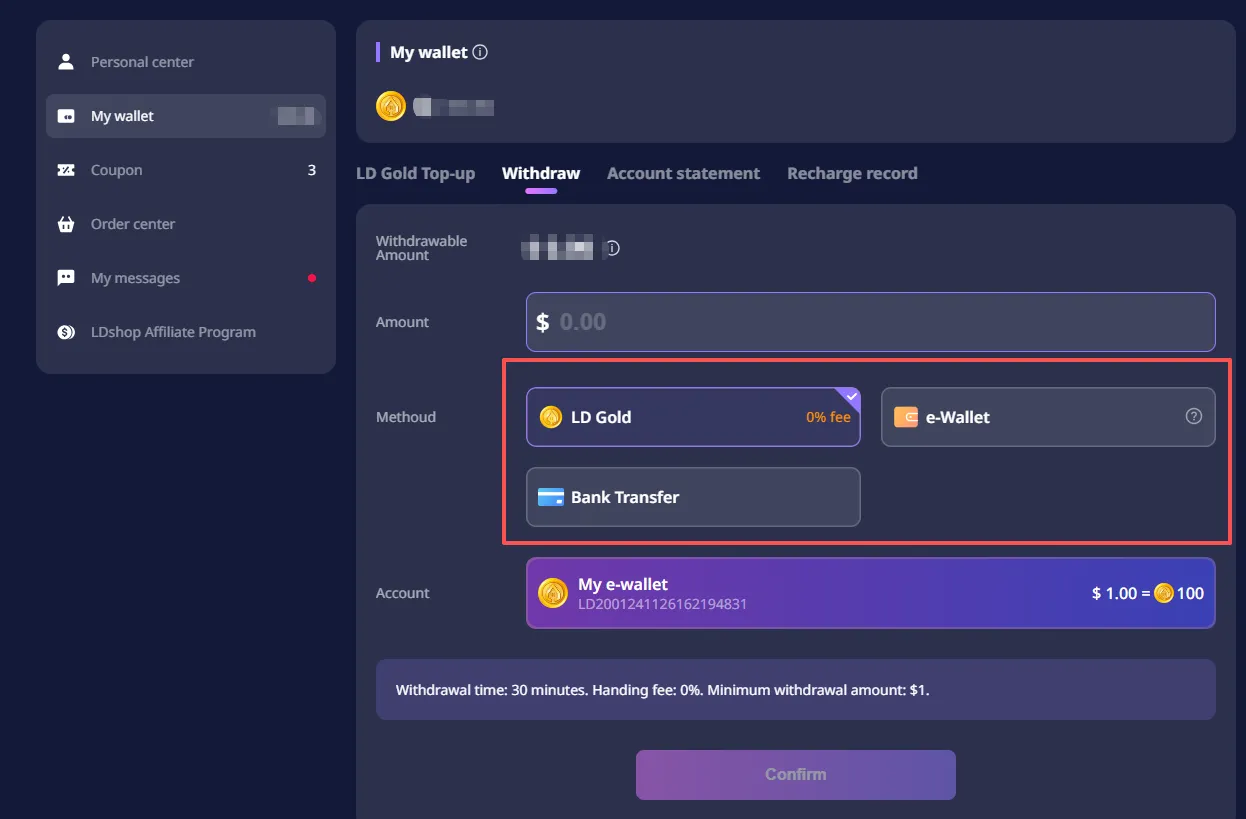Click the My e-wallet account card
This screenshot has width=1246, height=819.
click(870, 593)
